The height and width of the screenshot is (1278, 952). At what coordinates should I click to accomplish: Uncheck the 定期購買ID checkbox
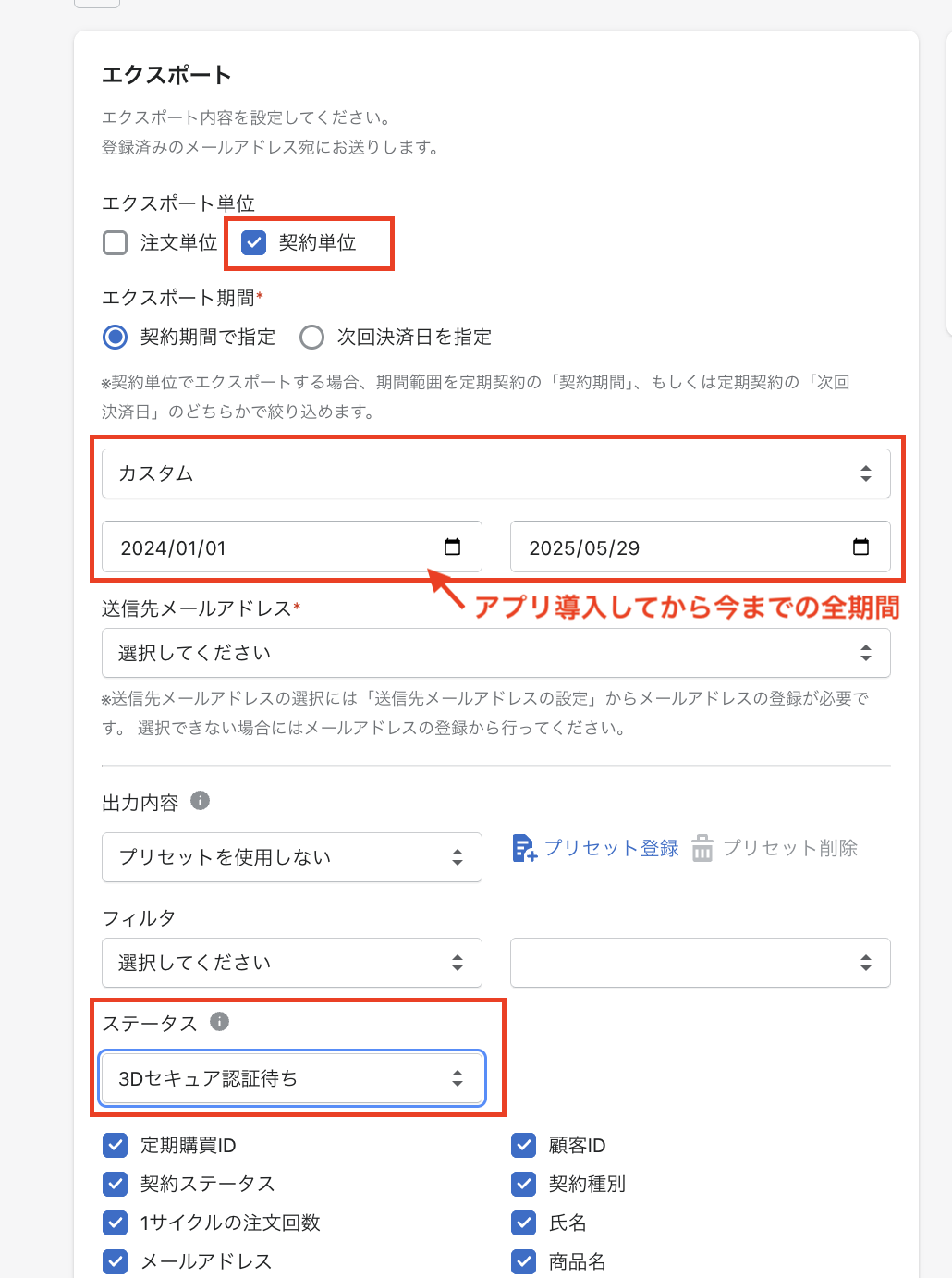pyautogui.click(x=116, y=1146)
